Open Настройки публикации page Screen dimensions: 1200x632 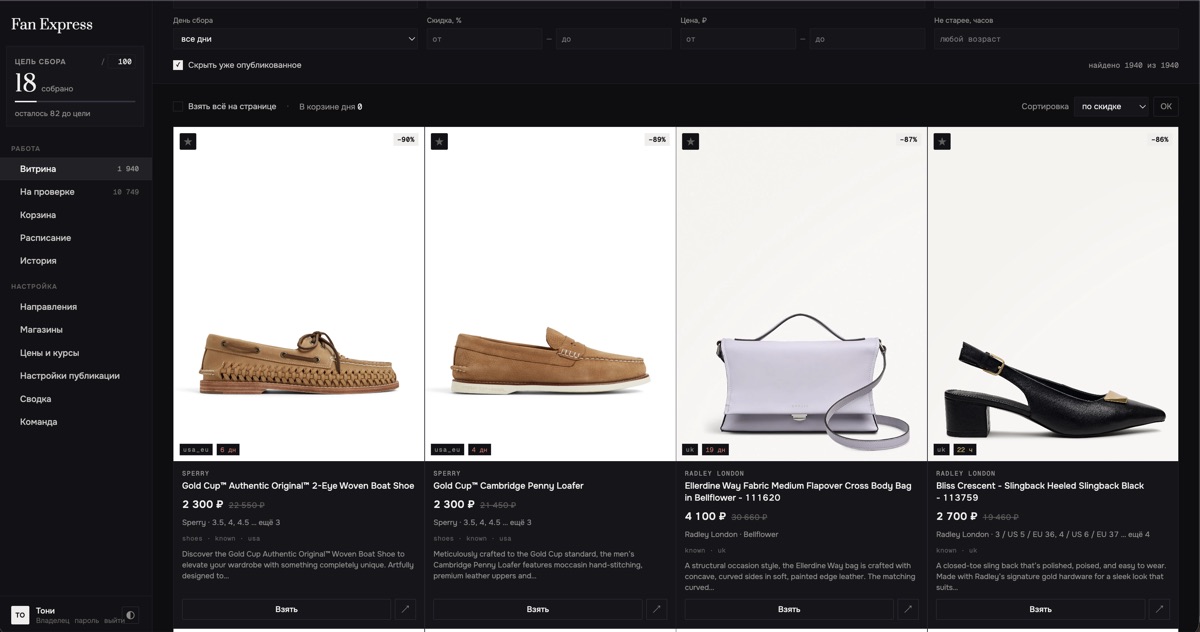click(76, 376)
